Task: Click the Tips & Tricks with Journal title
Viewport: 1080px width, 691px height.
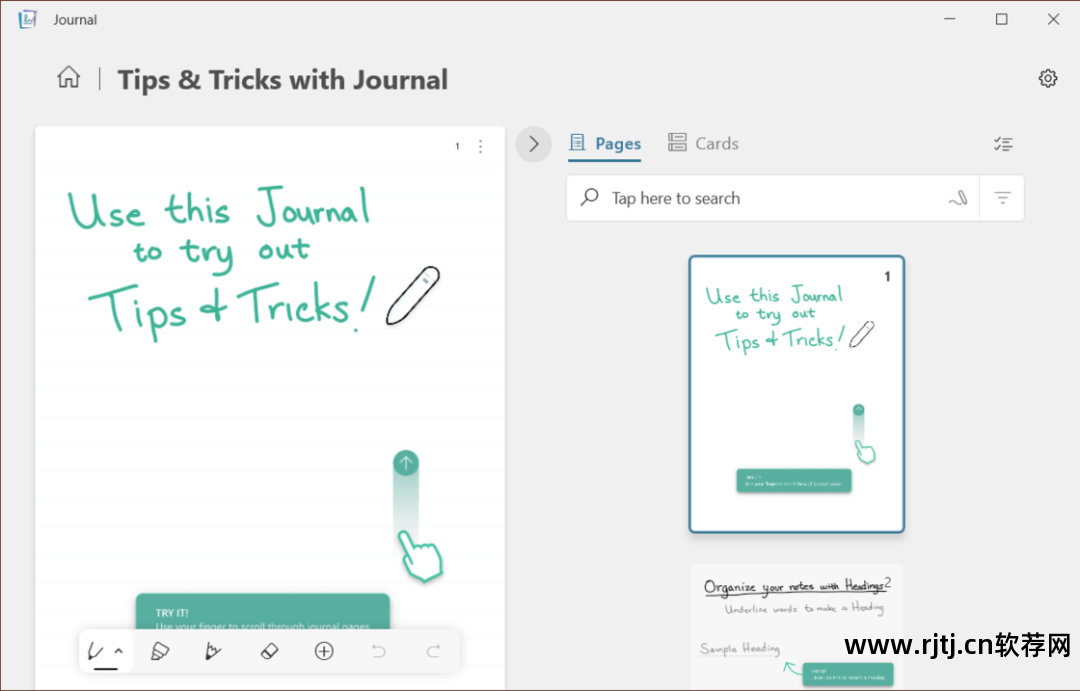Action: coord(282,79)
